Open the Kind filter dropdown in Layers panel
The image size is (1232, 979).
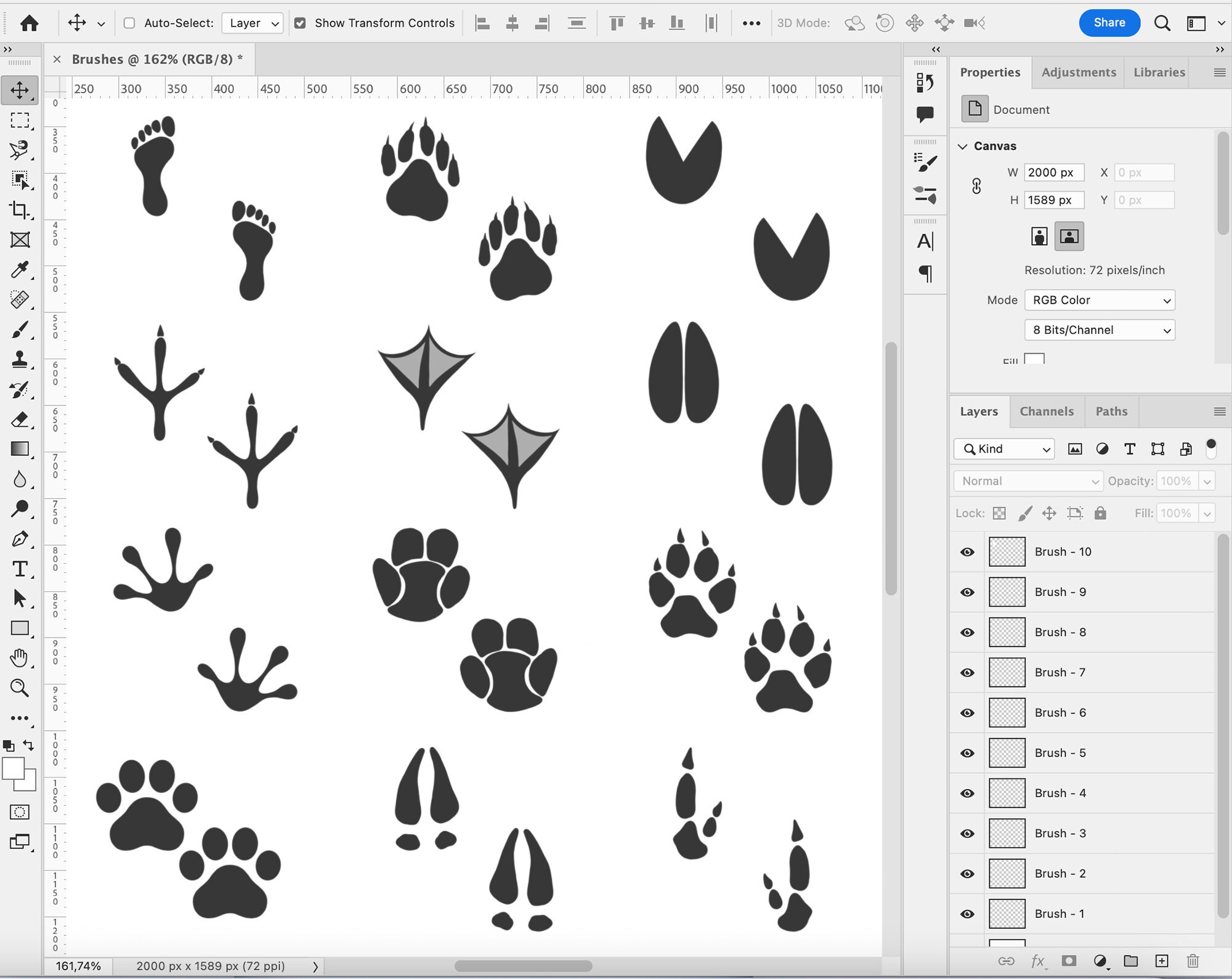(1003, 449)
